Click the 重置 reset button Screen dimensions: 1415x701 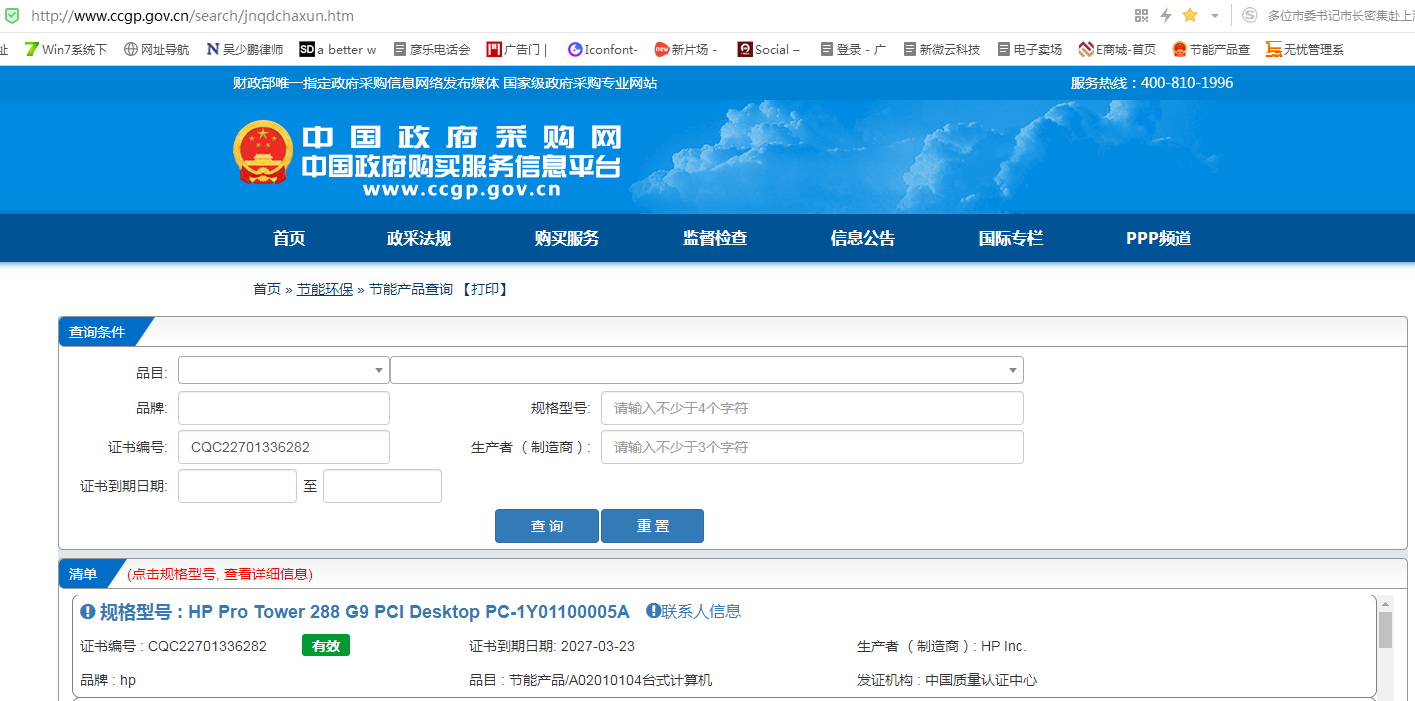coord(652,526)
